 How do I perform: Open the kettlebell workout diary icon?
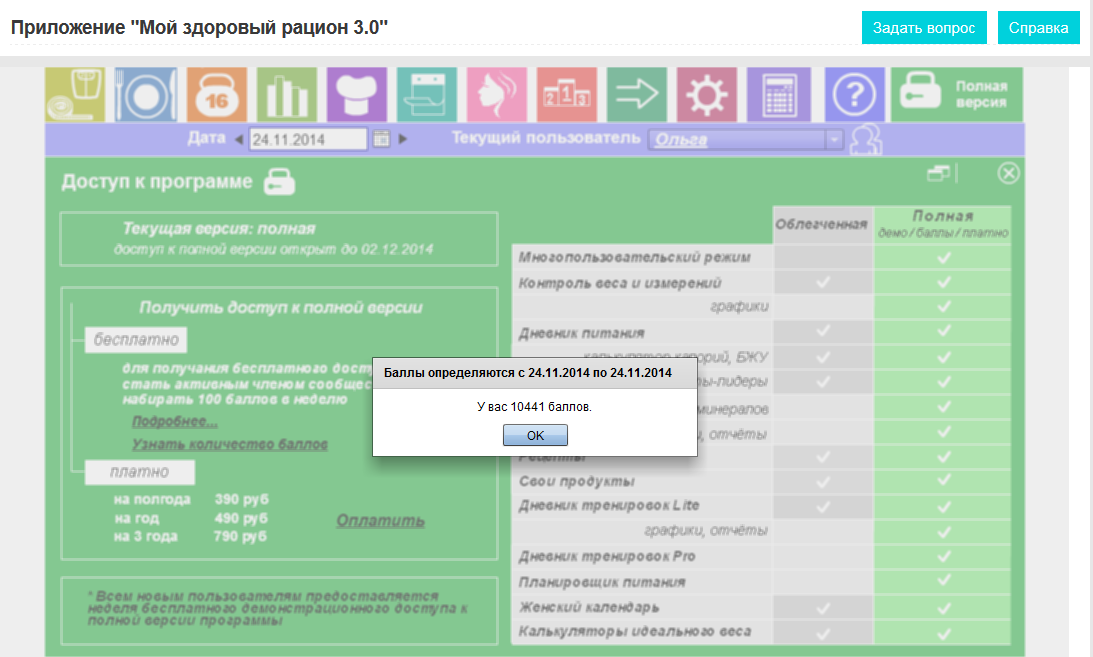click(x=216, y=95)
